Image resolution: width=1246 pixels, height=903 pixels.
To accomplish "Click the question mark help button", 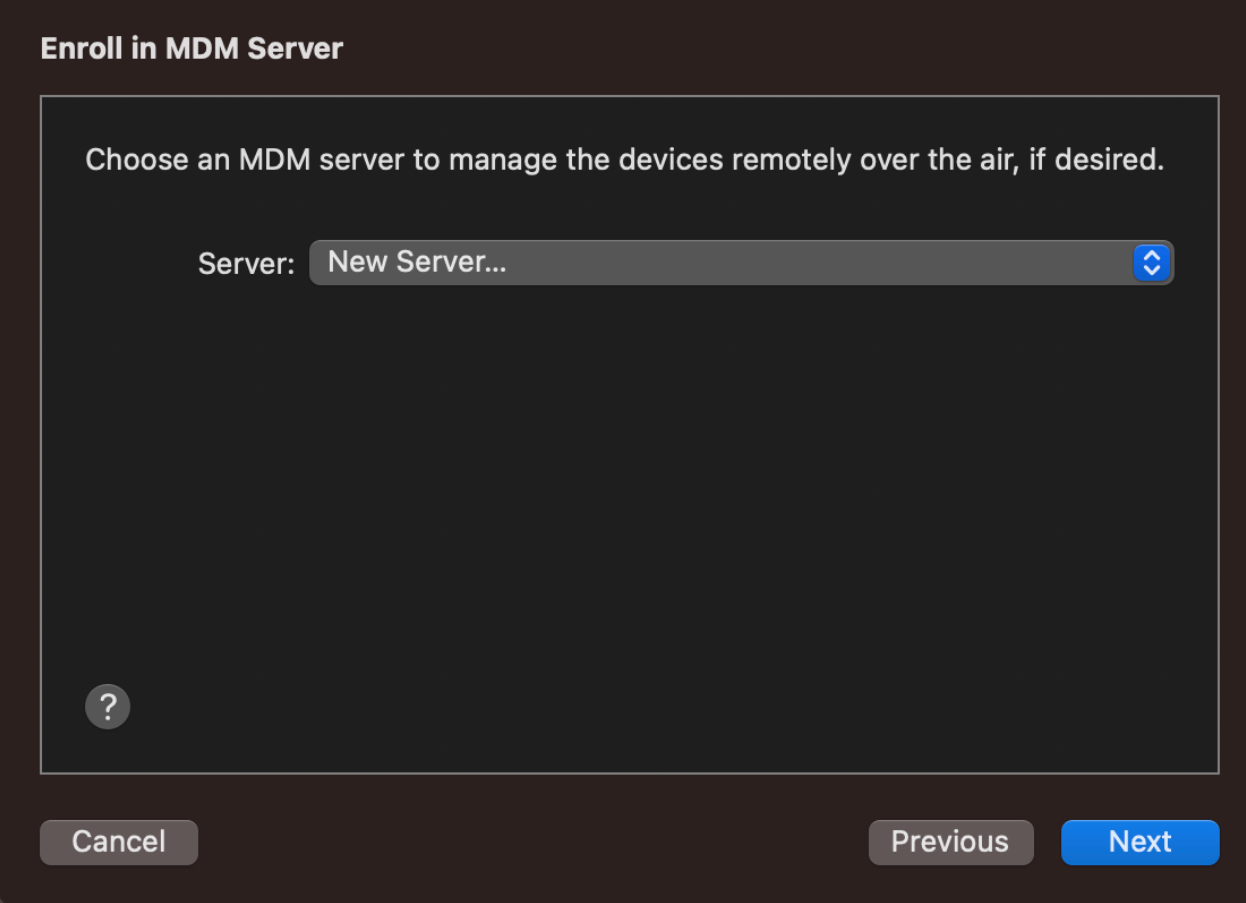I will (x=108, y=707).
